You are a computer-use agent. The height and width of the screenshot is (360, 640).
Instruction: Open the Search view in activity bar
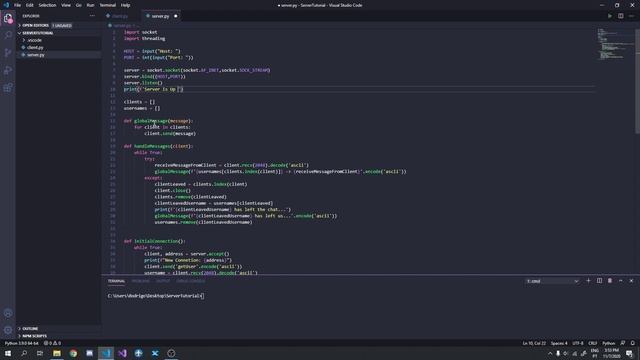[x=8, y=36]
